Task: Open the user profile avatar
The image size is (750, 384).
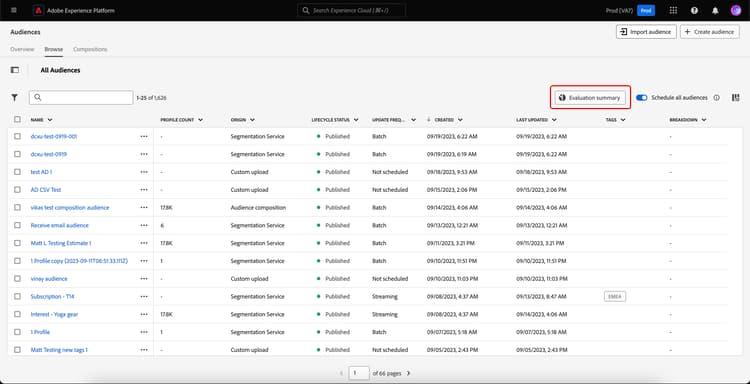Action: [736, 11]
